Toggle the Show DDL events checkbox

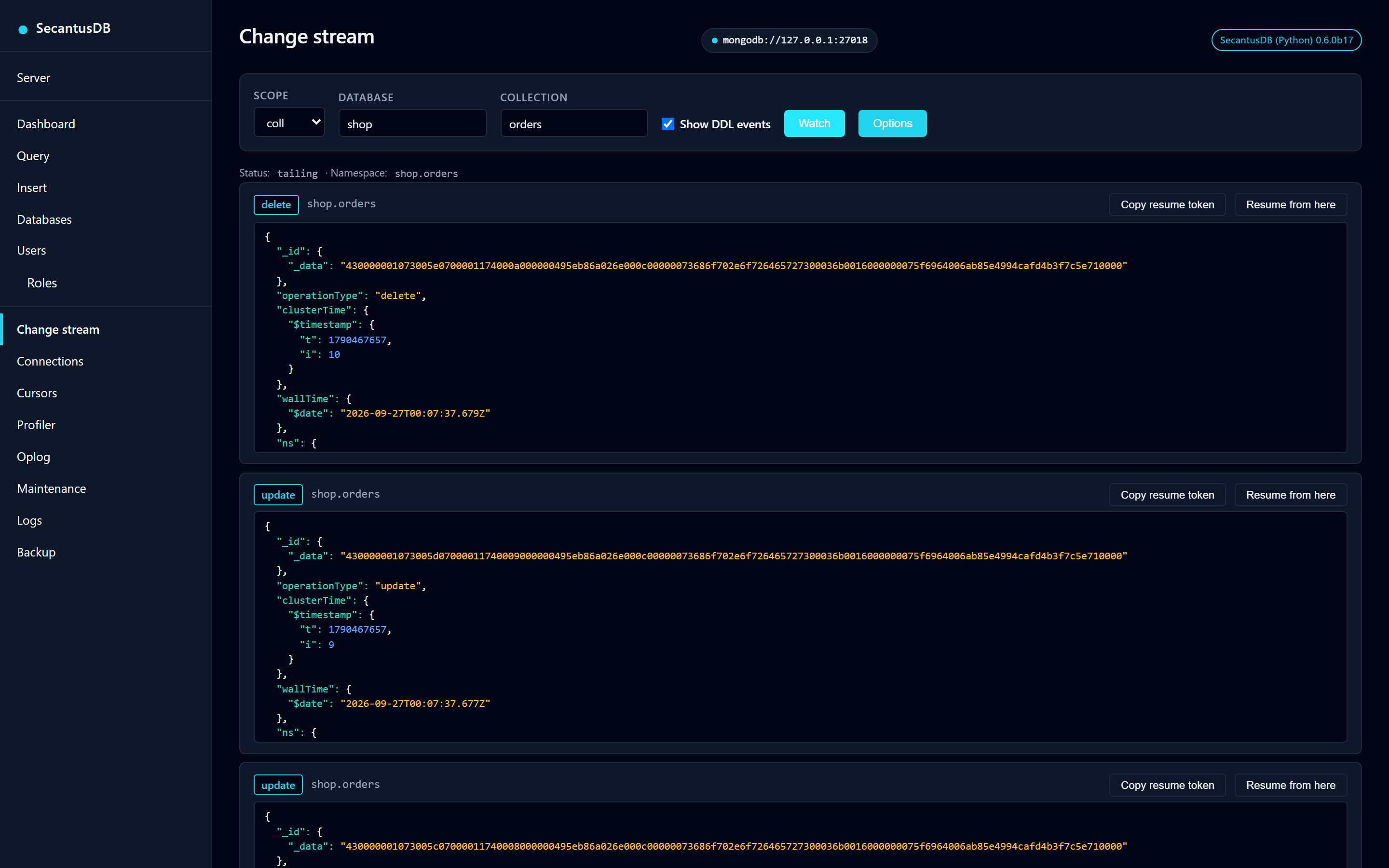pos(667,124)
